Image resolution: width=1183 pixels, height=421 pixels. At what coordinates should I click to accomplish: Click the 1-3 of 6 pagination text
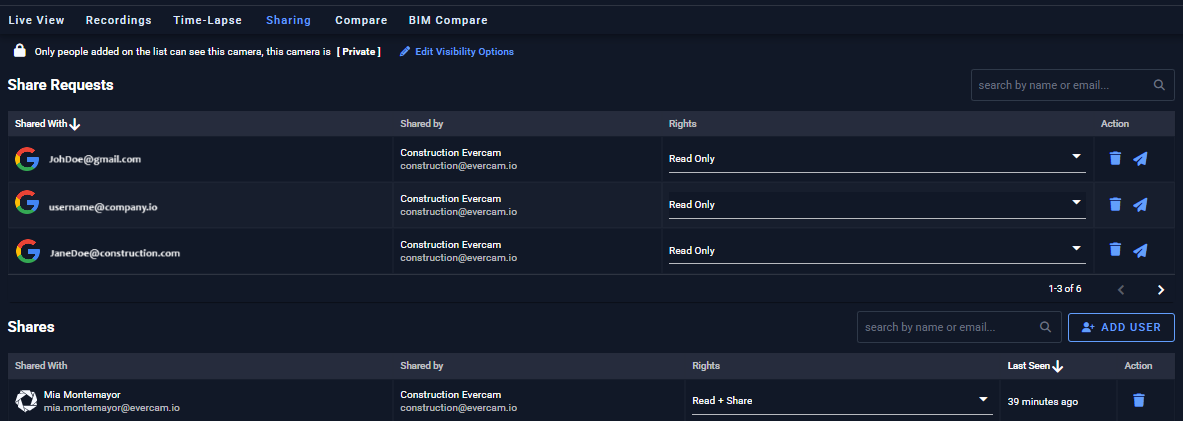click(1065, 289)
